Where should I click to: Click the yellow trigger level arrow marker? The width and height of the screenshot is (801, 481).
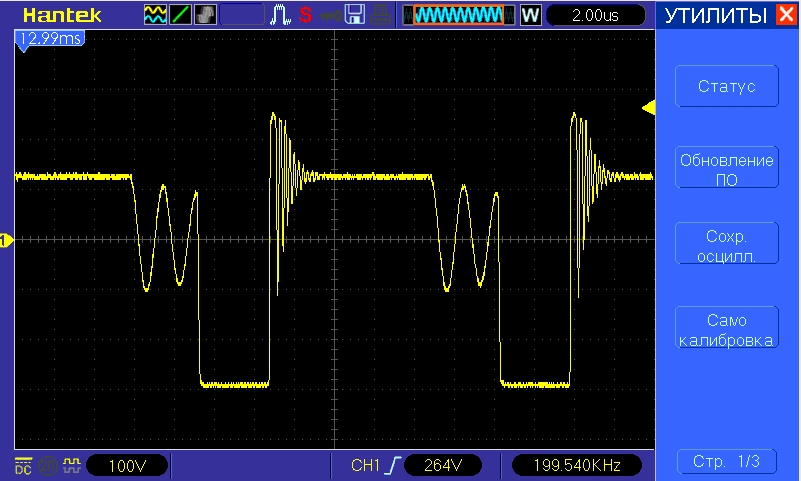point(648,107)
